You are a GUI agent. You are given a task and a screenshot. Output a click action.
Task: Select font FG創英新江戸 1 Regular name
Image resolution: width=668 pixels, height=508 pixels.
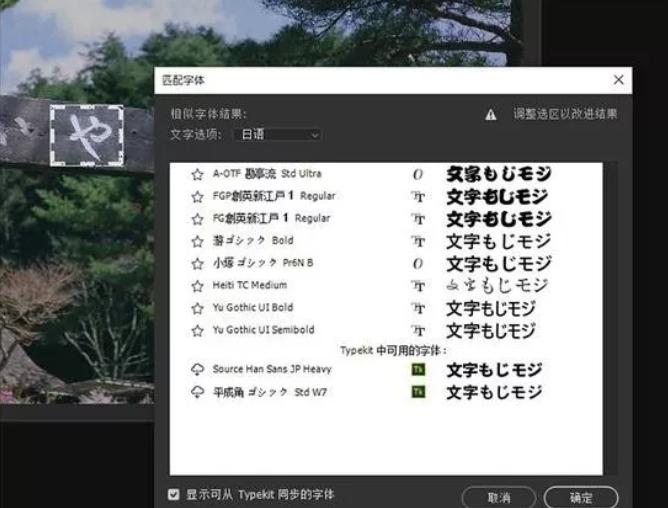point(271,218)
